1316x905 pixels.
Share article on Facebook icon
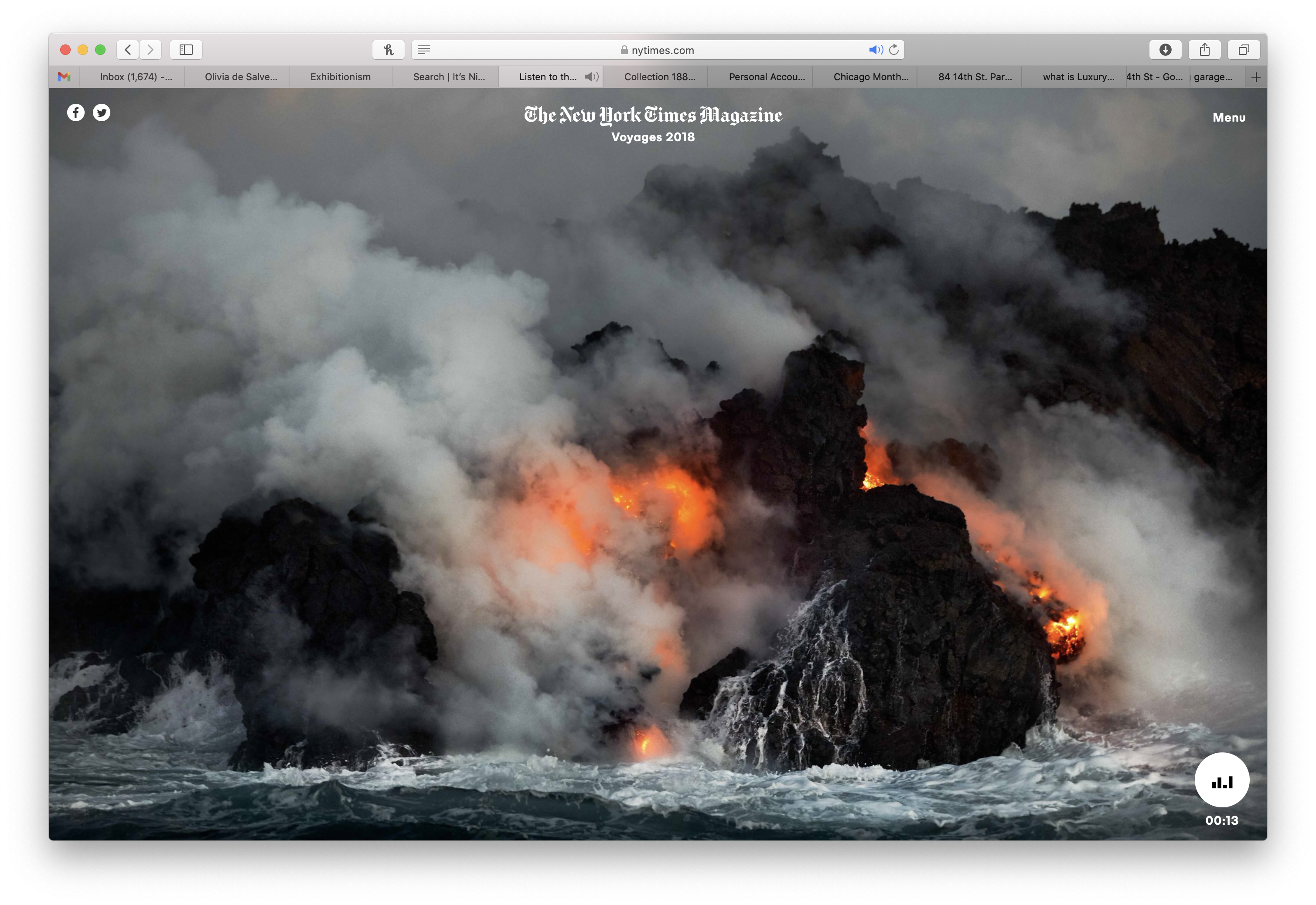coord(75,112)
